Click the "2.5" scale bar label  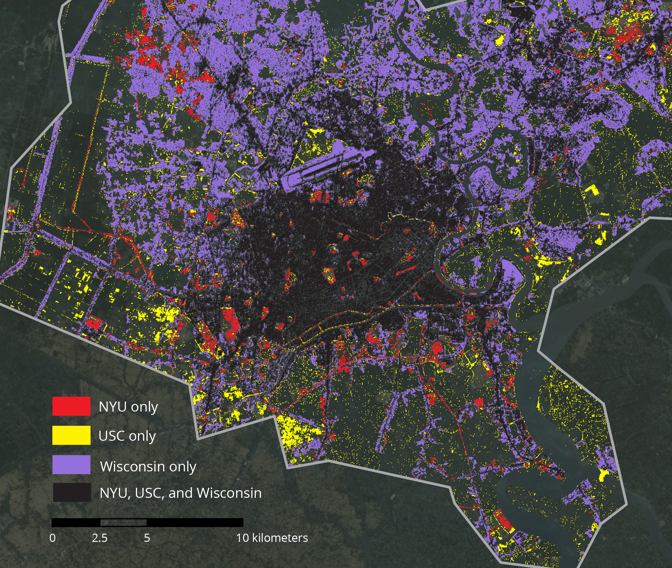point(100,538)
